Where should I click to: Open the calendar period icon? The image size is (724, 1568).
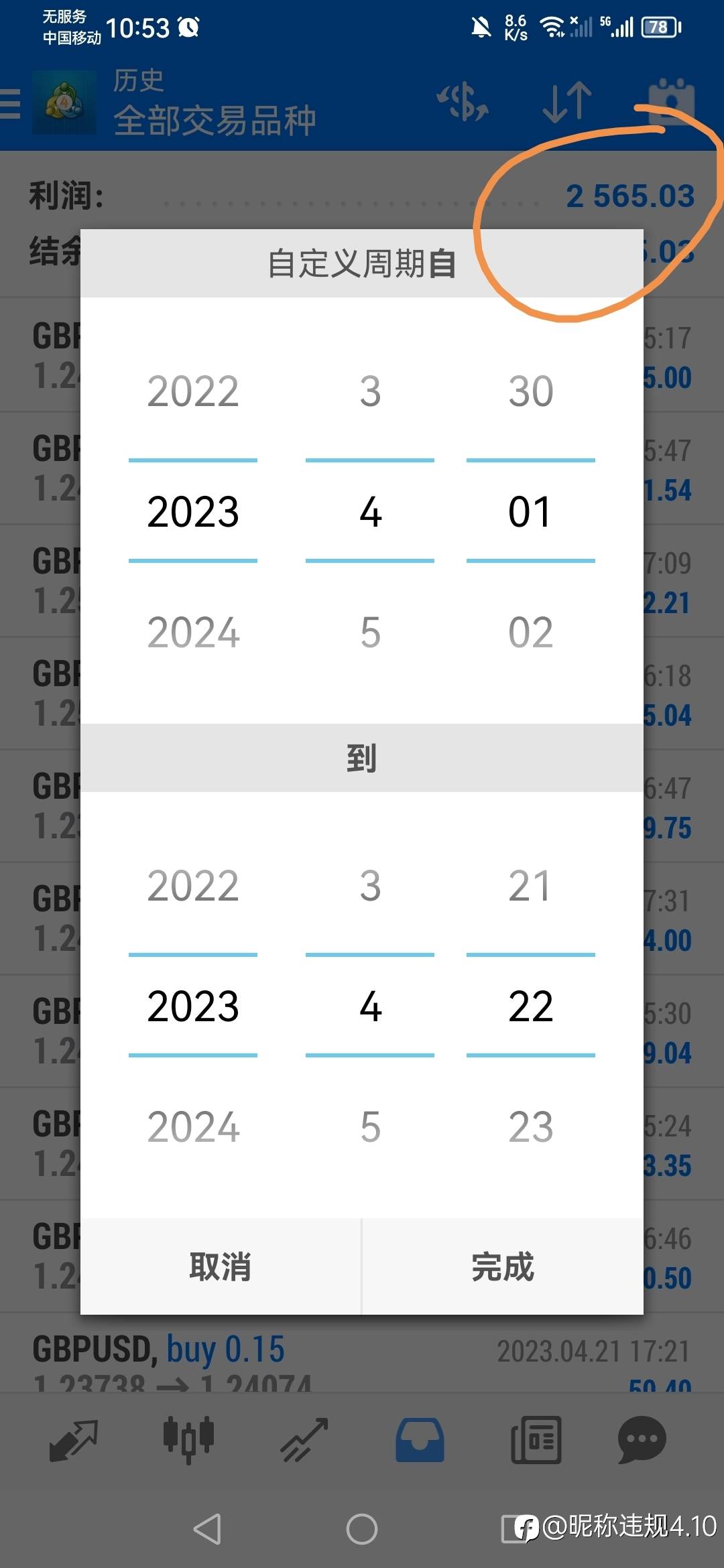click(671, 103)
